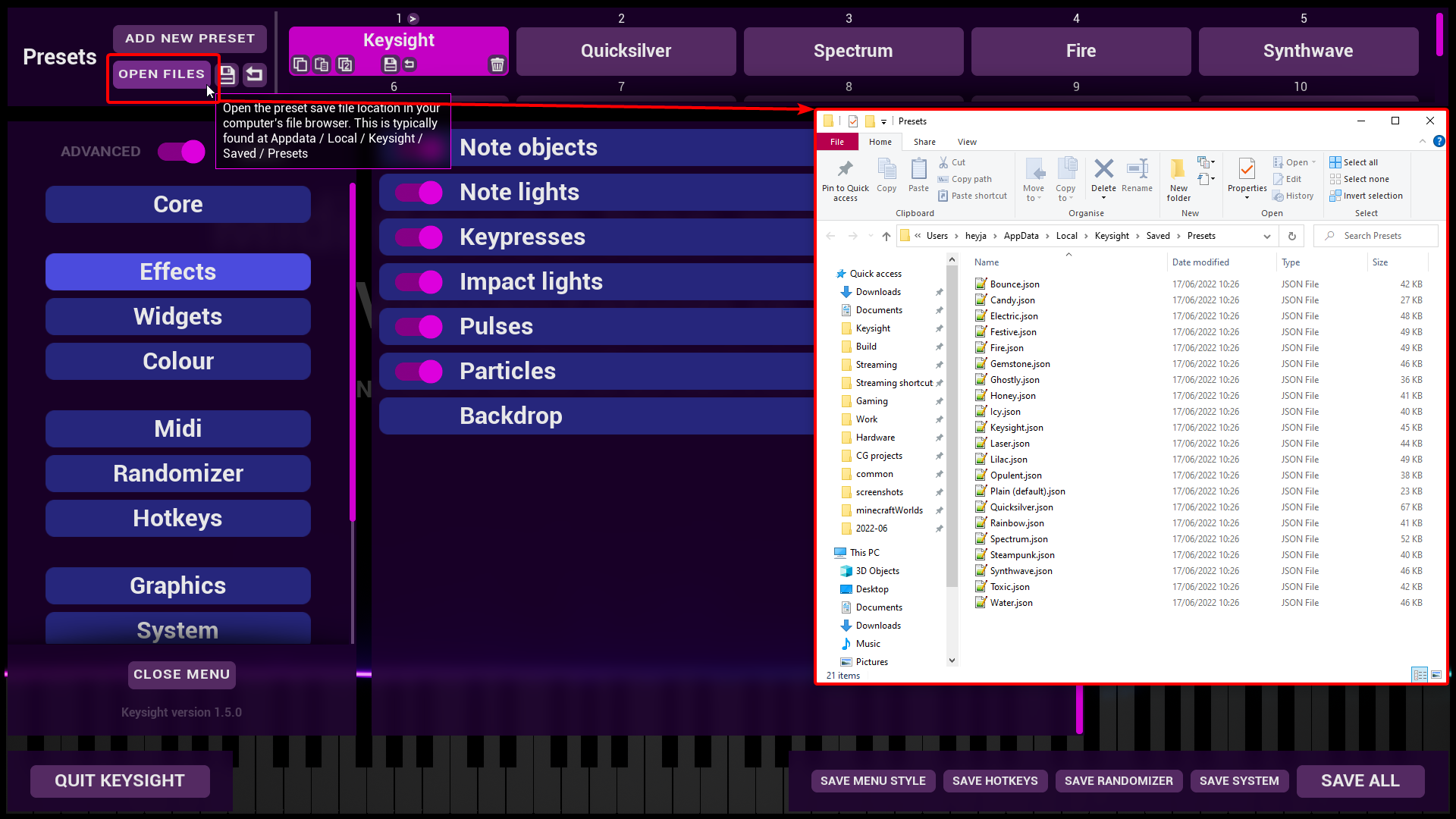
Task: Open the Properties dropdown arrow in ribbon
Action: pyautogui.click(x=1247, y=198)
